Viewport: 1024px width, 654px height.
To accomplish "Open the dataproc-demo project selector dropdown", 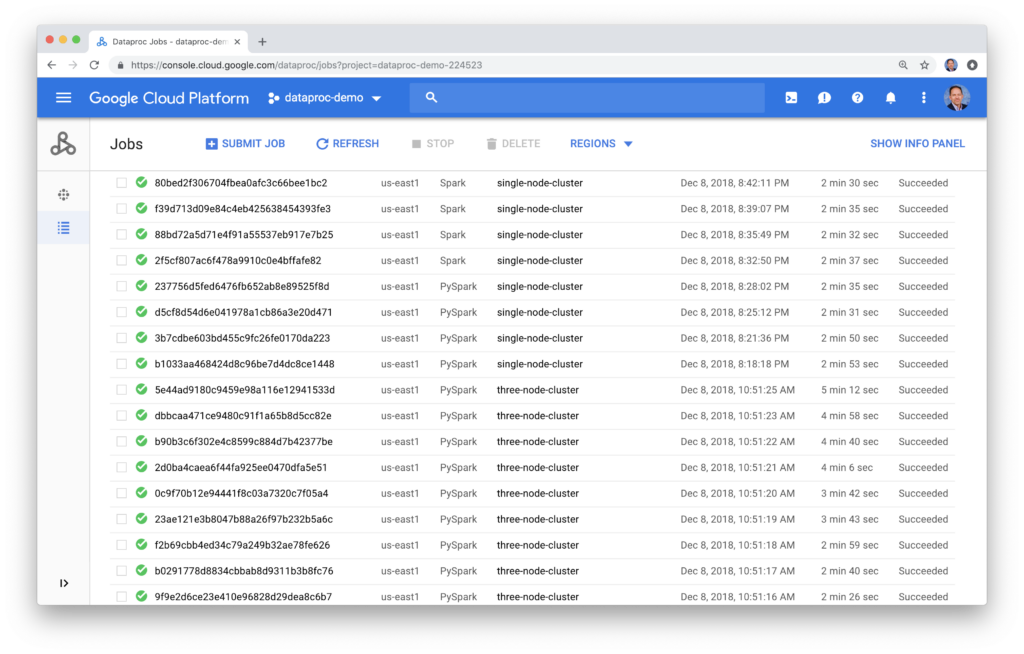I will click(325, 98).
